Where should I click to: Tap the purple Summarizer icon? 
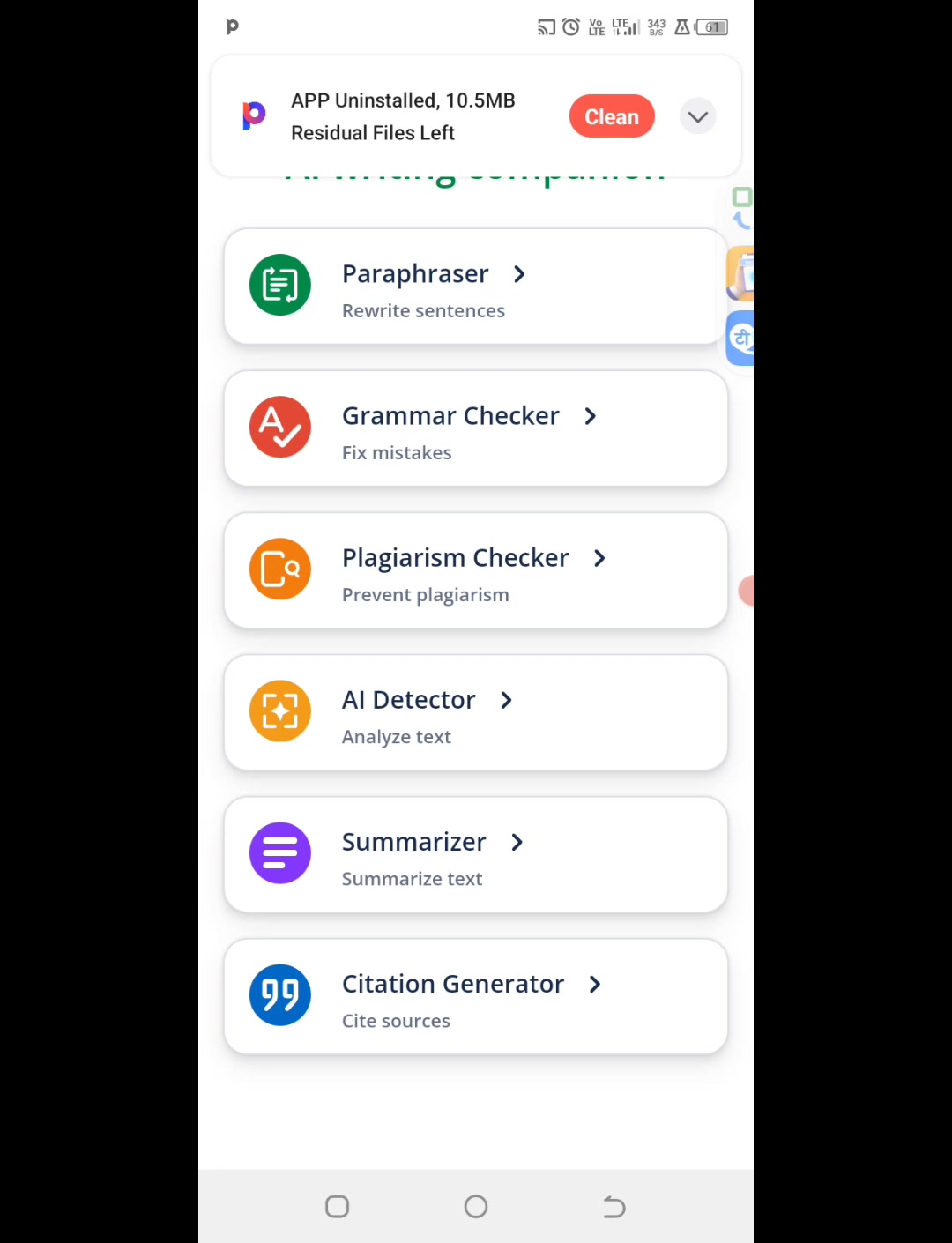tap(280, 852)
